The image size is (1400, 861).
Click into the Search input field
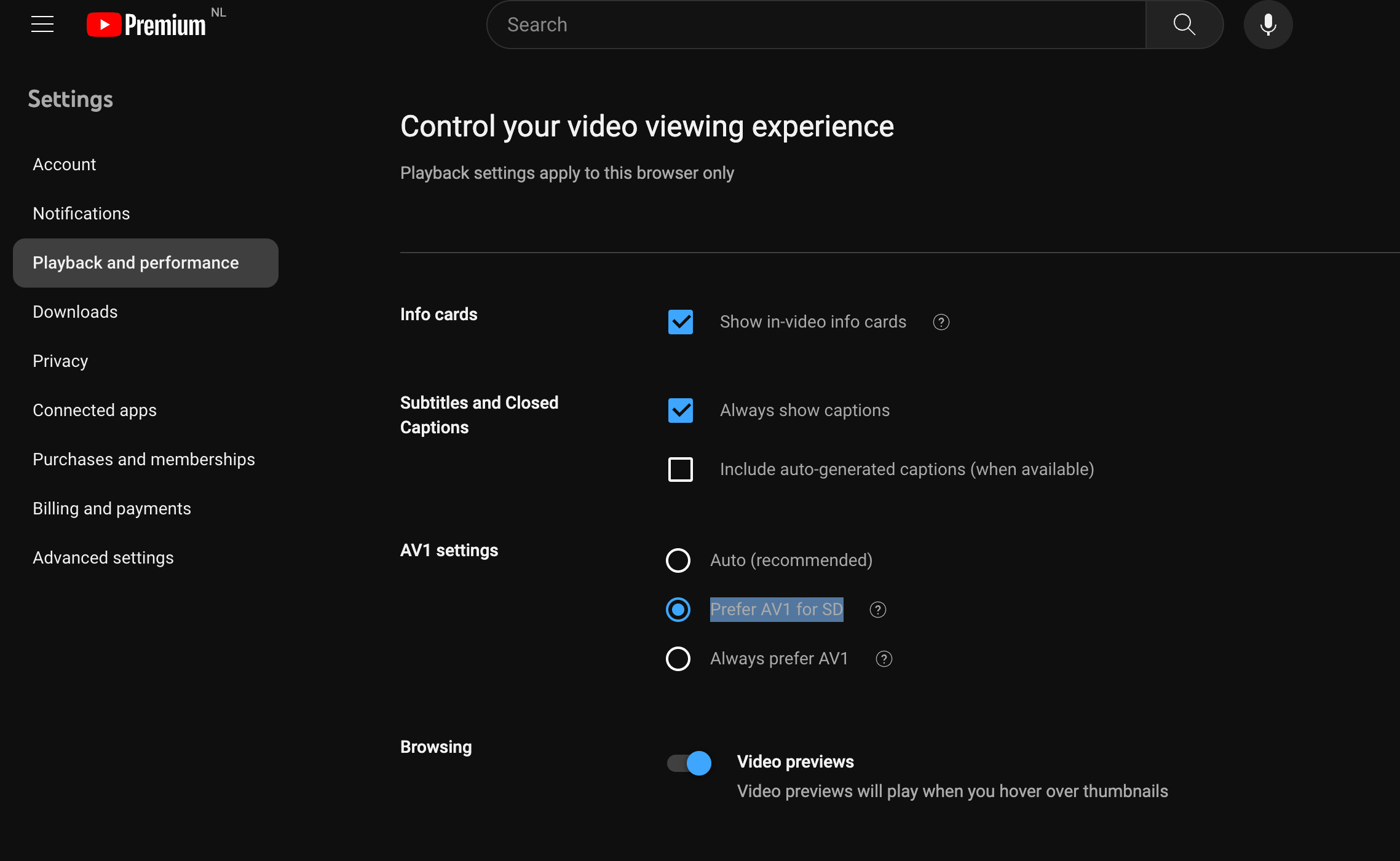(818, 25)
